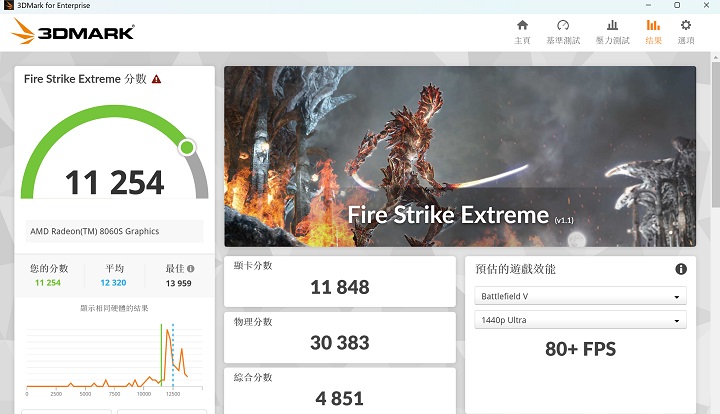Click the graphics score 11 848
Screen dimensions: 720x414
340,287
